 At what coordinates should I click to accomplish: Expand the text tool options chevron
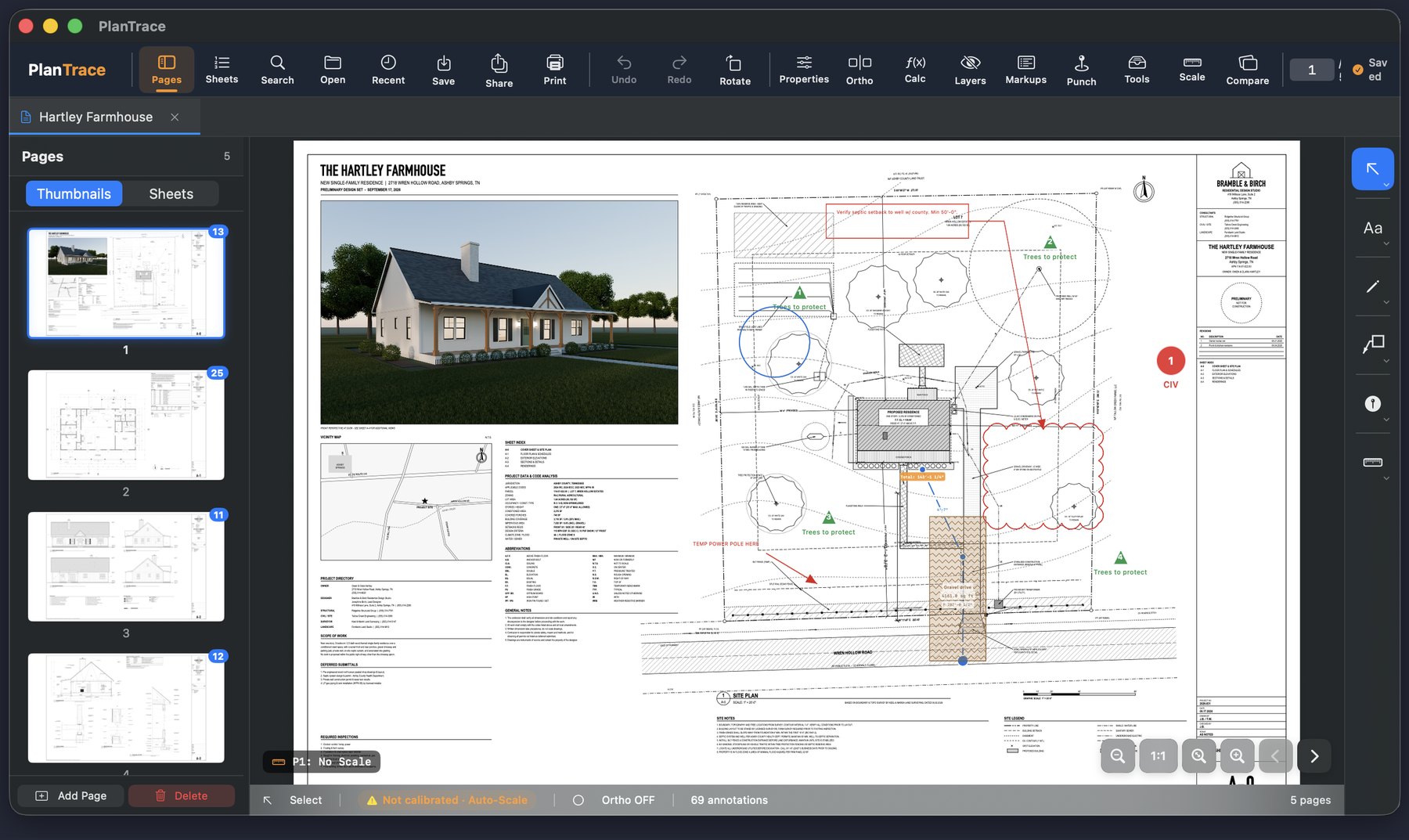pyautogui.click(x=1386, y=243)
